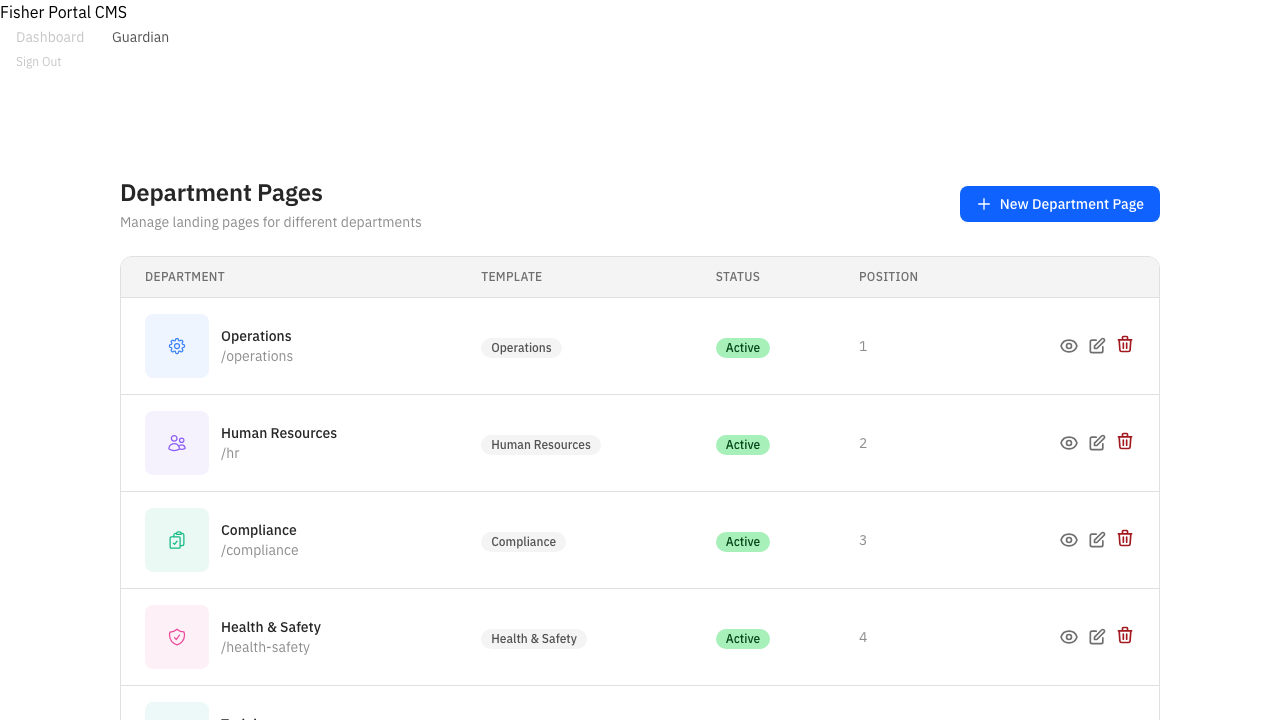1280x720 pixels.
Task: Click the Active status badge for Compliance
Action: tap(742, 542)
